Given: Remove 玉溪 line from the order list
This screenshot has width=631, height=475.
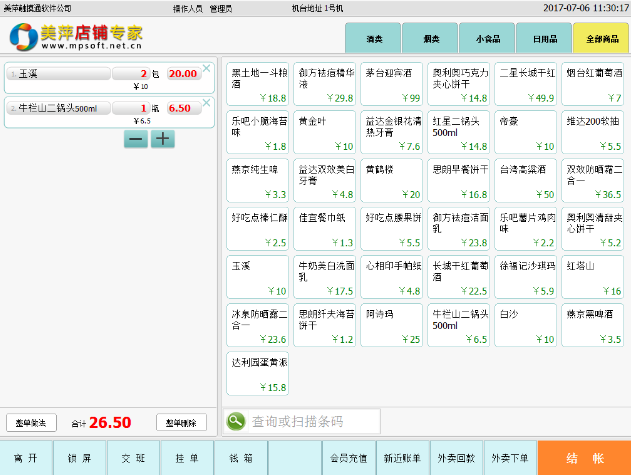Looking at the screenshot, I should tap(206, 68).
